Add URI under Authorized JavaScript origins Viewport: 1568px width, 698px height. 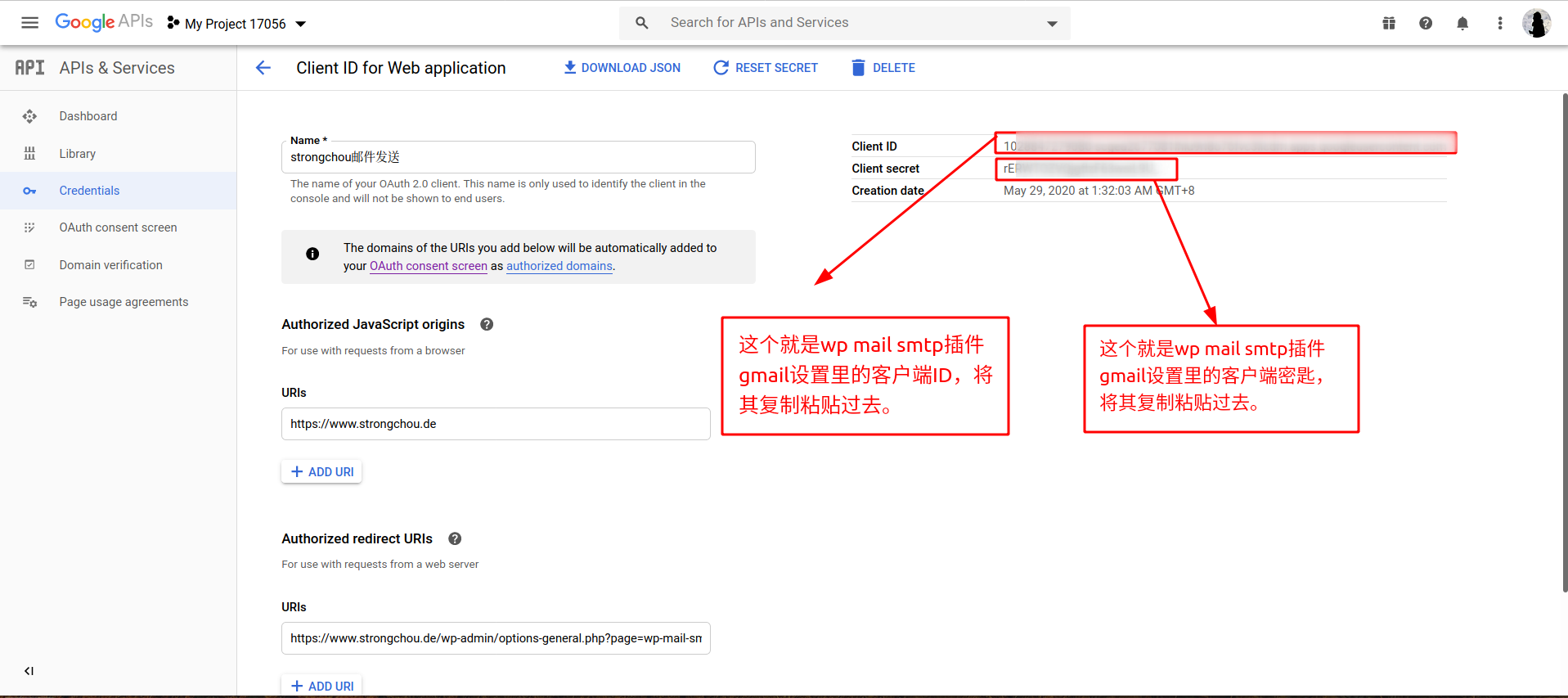click(321, 472)
